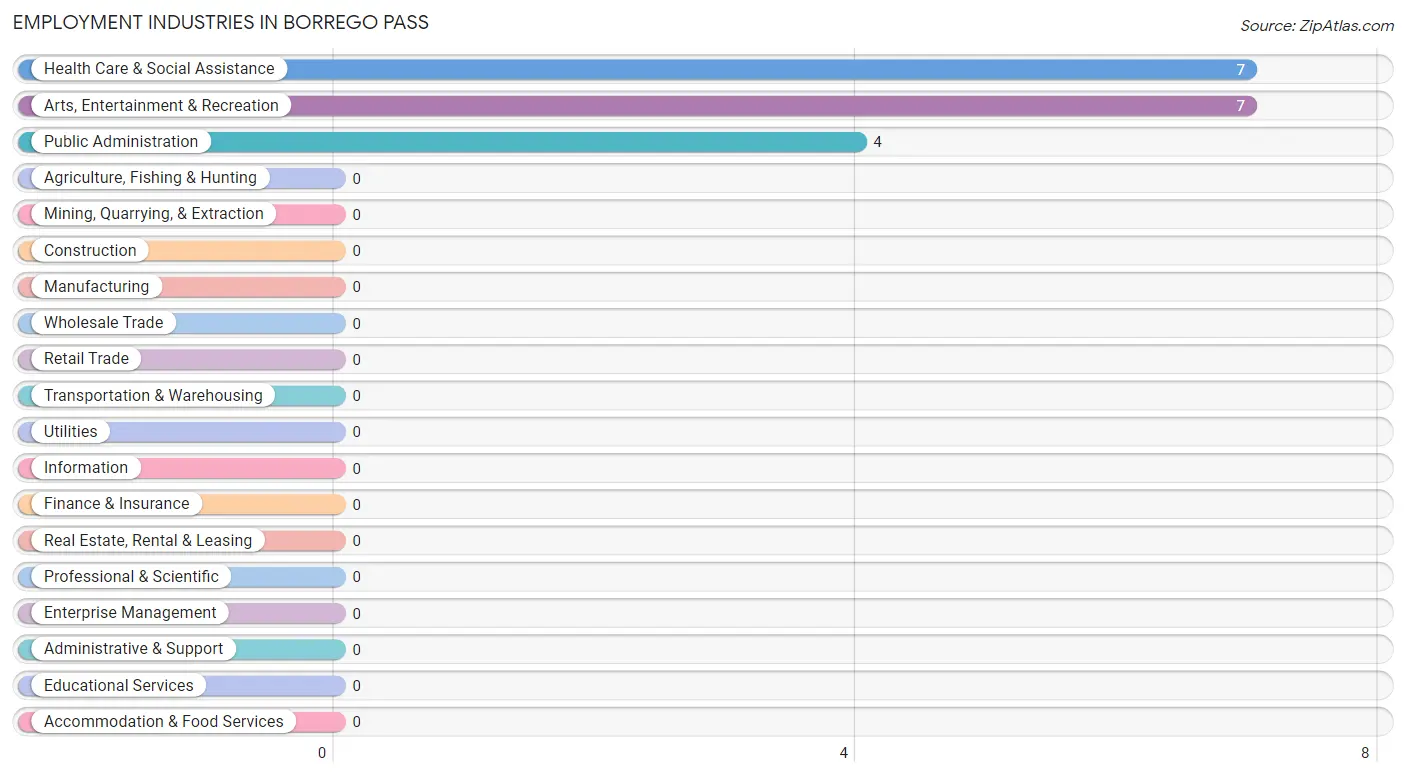Select the Wholesale Trade label

click(x=103, y=323)
